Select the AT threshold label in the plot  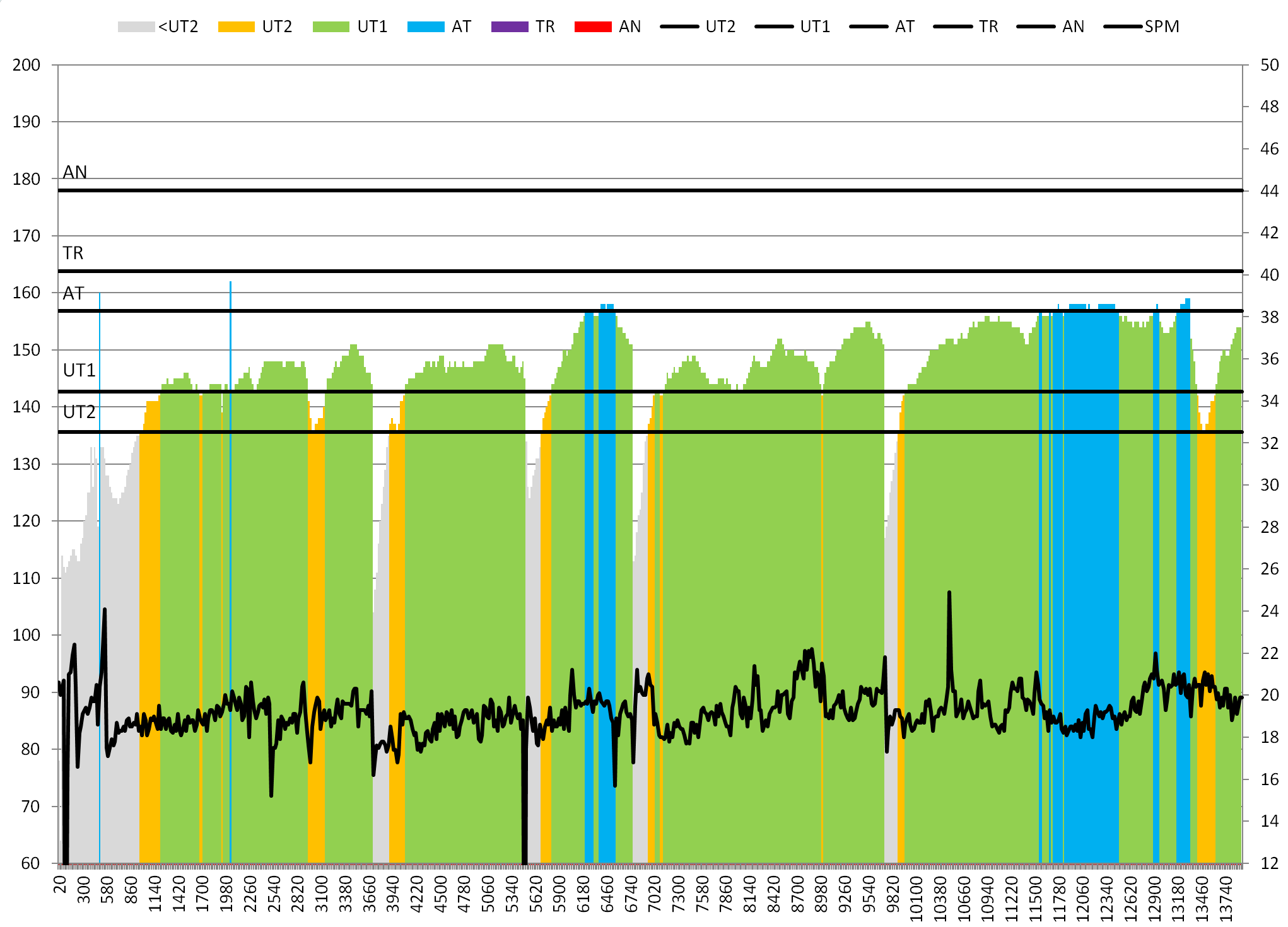pos(73,293)
